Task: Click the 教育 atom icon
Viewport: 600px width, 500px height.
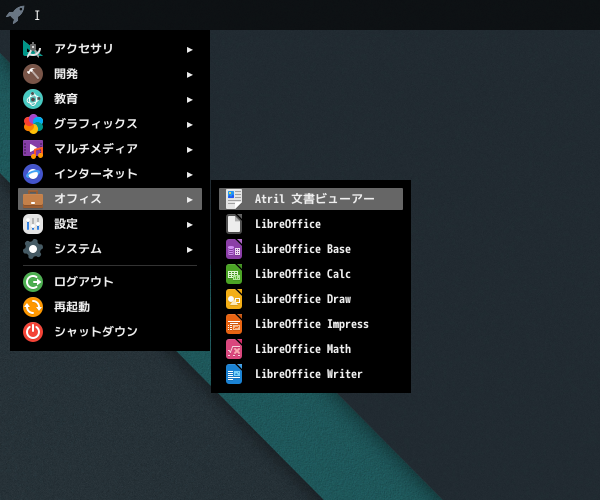Action: 33,99
